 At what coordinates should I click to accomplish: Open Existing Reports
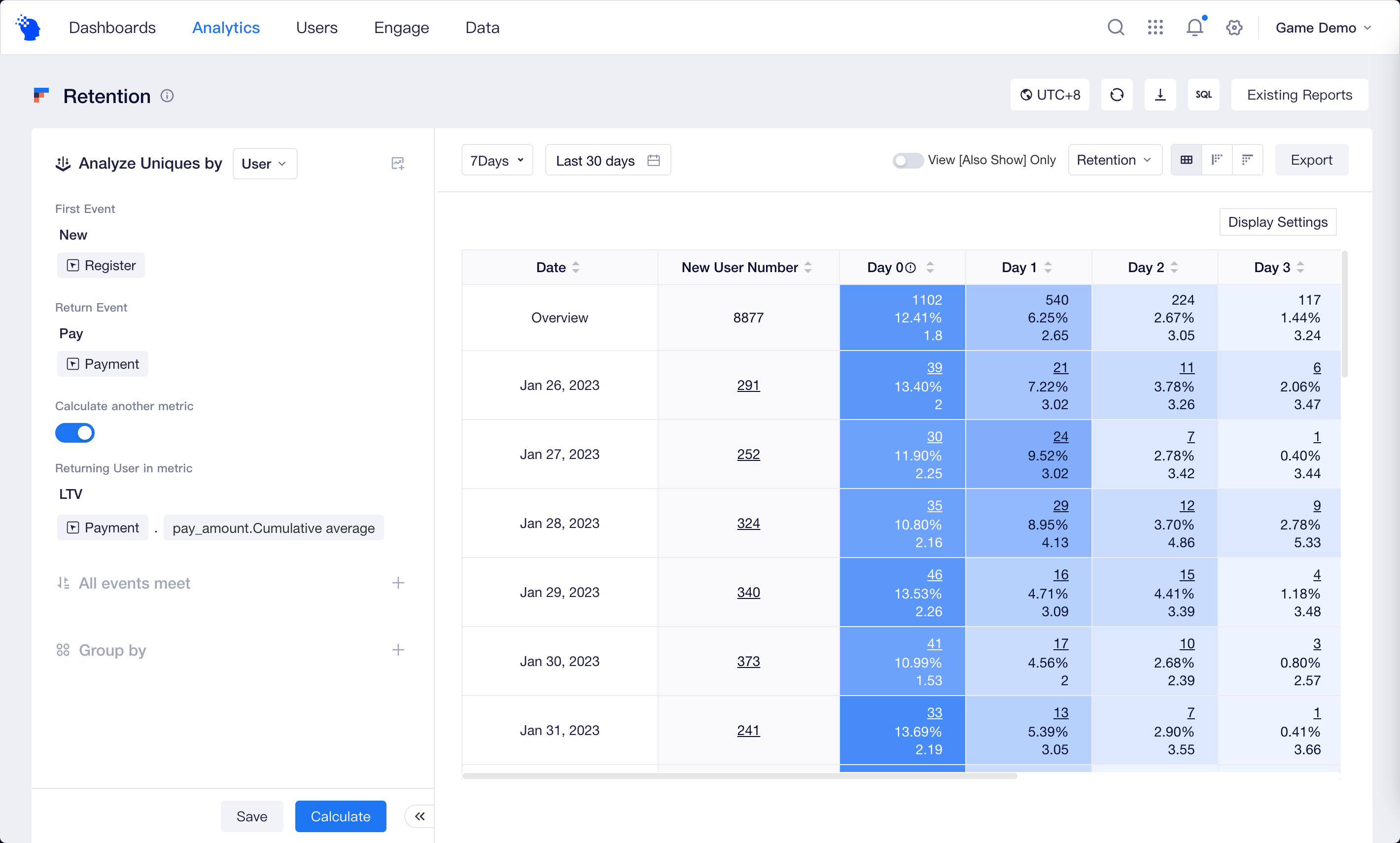(1299, 94)
